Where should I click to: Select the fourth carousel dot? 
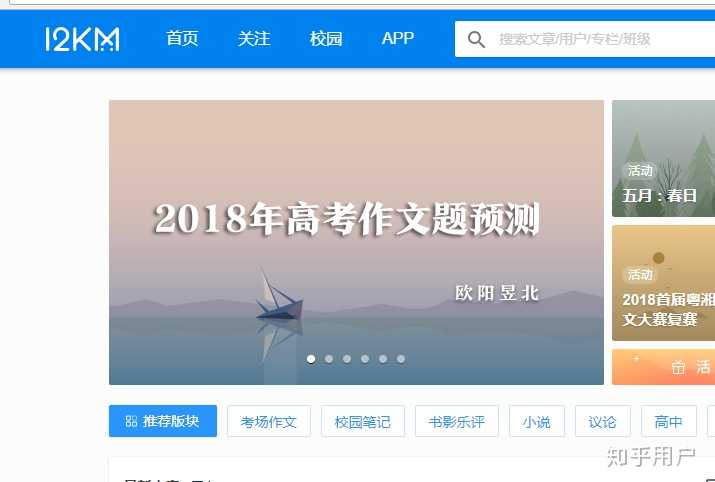tap(365, 359)
